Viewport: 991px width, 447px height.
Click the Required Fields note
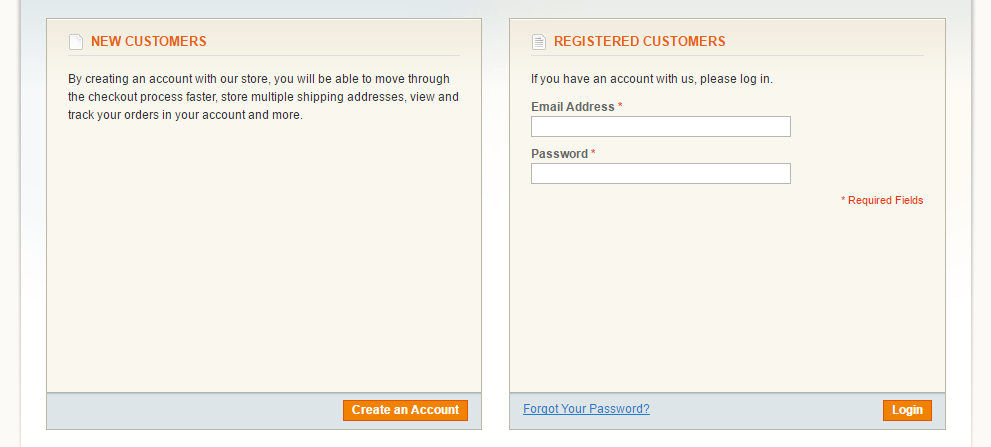[884, 201]
